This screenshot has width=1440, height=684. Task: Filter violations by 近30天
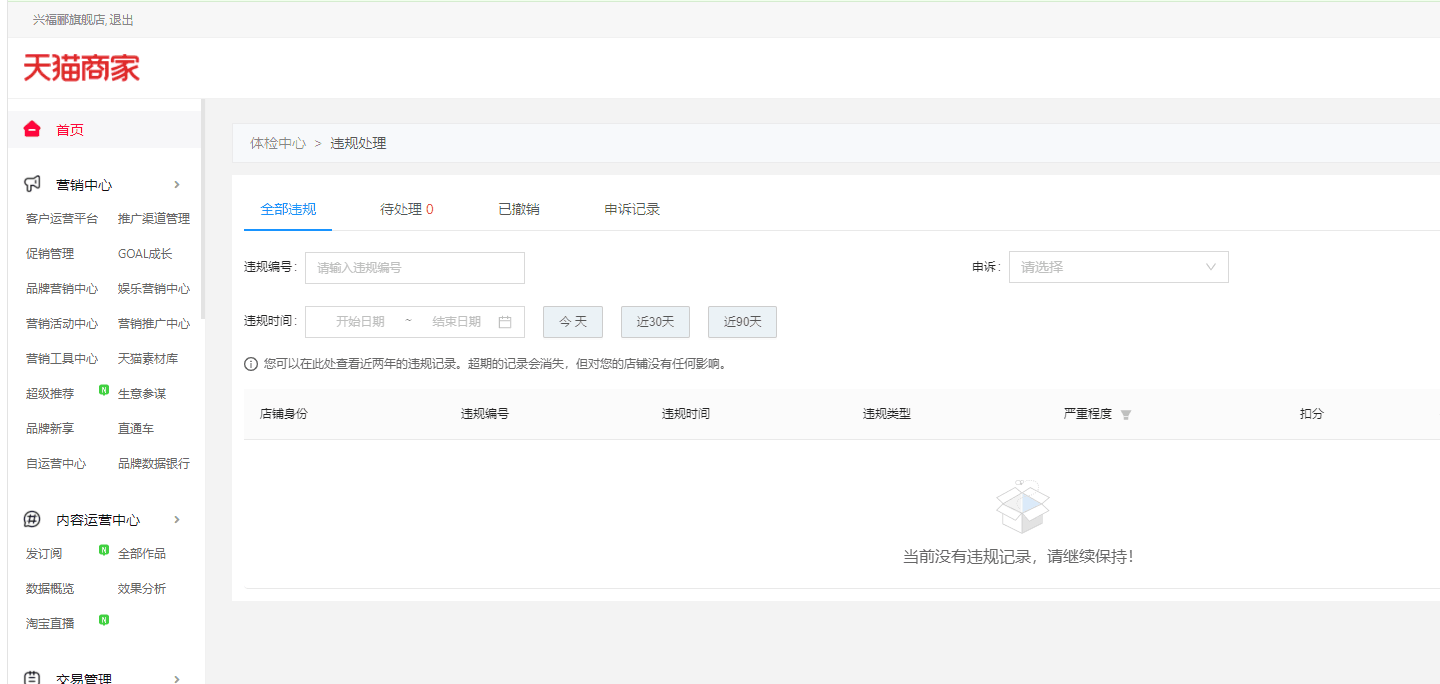[x=655, y=322]
